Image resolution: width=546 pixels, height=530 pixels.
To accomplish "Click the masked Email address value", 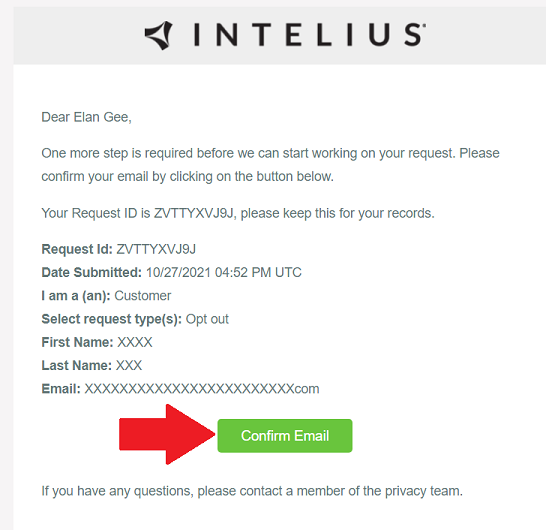I will pyautogui.click(x=202, y=389).
